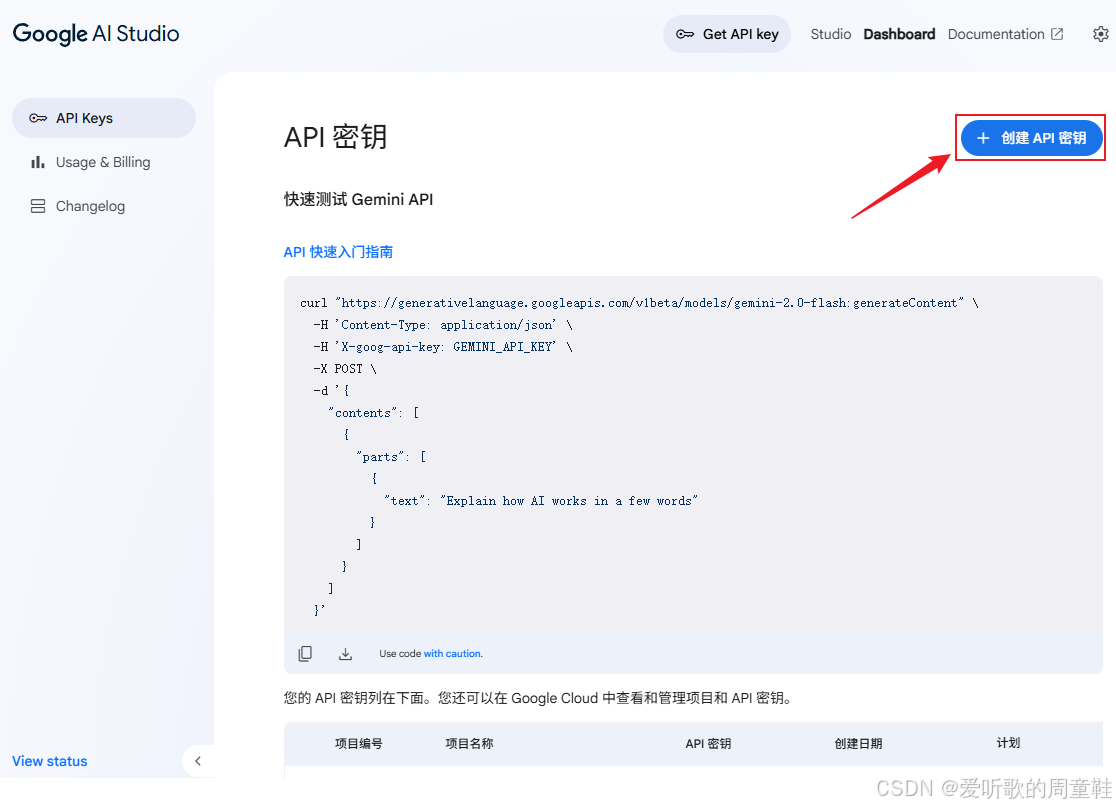The image size is (1116, 808).
Task: Select the API Keys sidebar icon
Action: coord(39,118)
